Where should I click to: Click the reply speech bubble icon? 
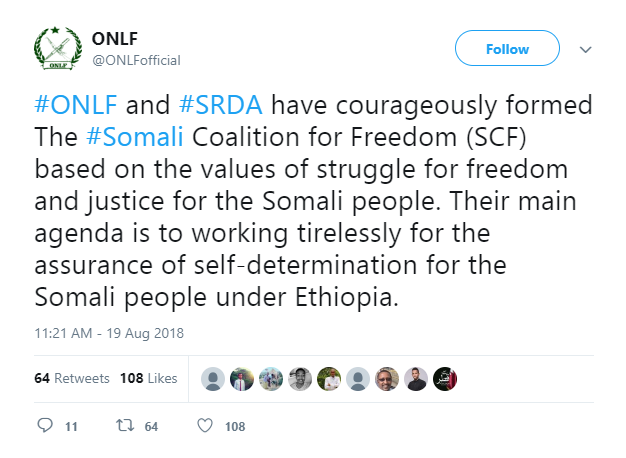coord(45,426)
